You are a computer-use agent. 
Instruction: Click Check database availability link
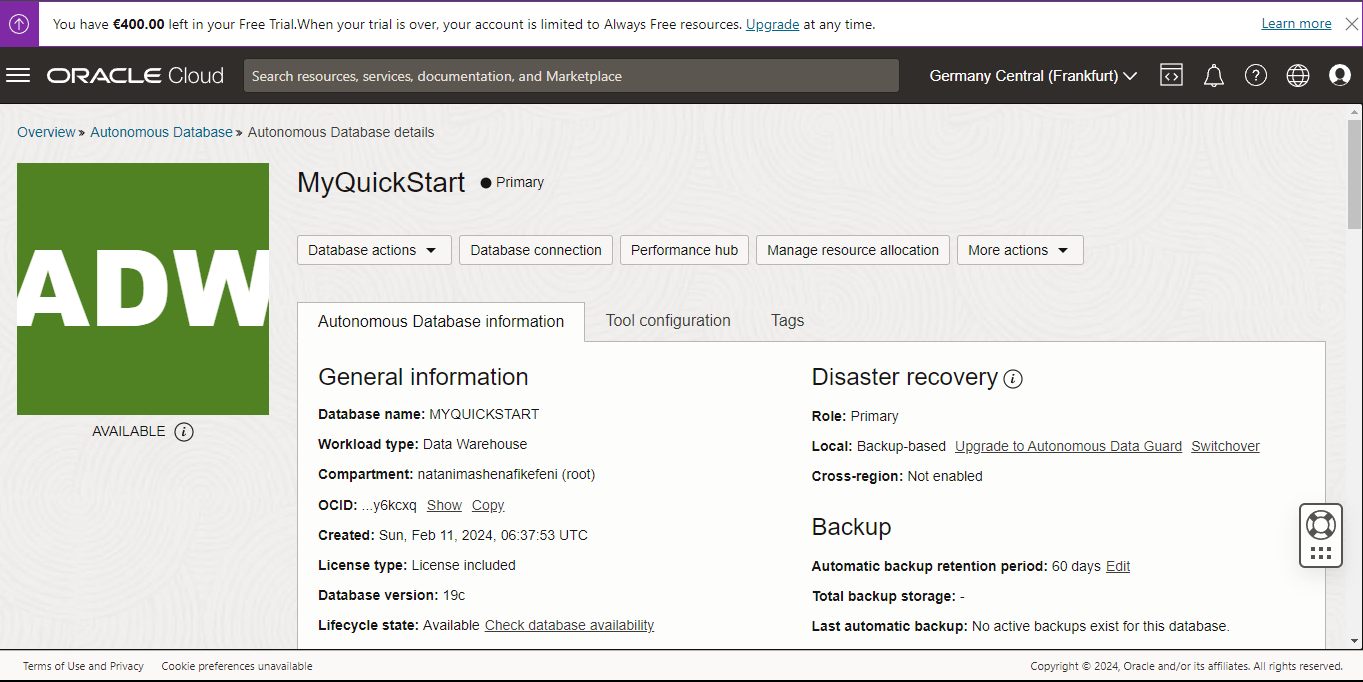[569, 625]
